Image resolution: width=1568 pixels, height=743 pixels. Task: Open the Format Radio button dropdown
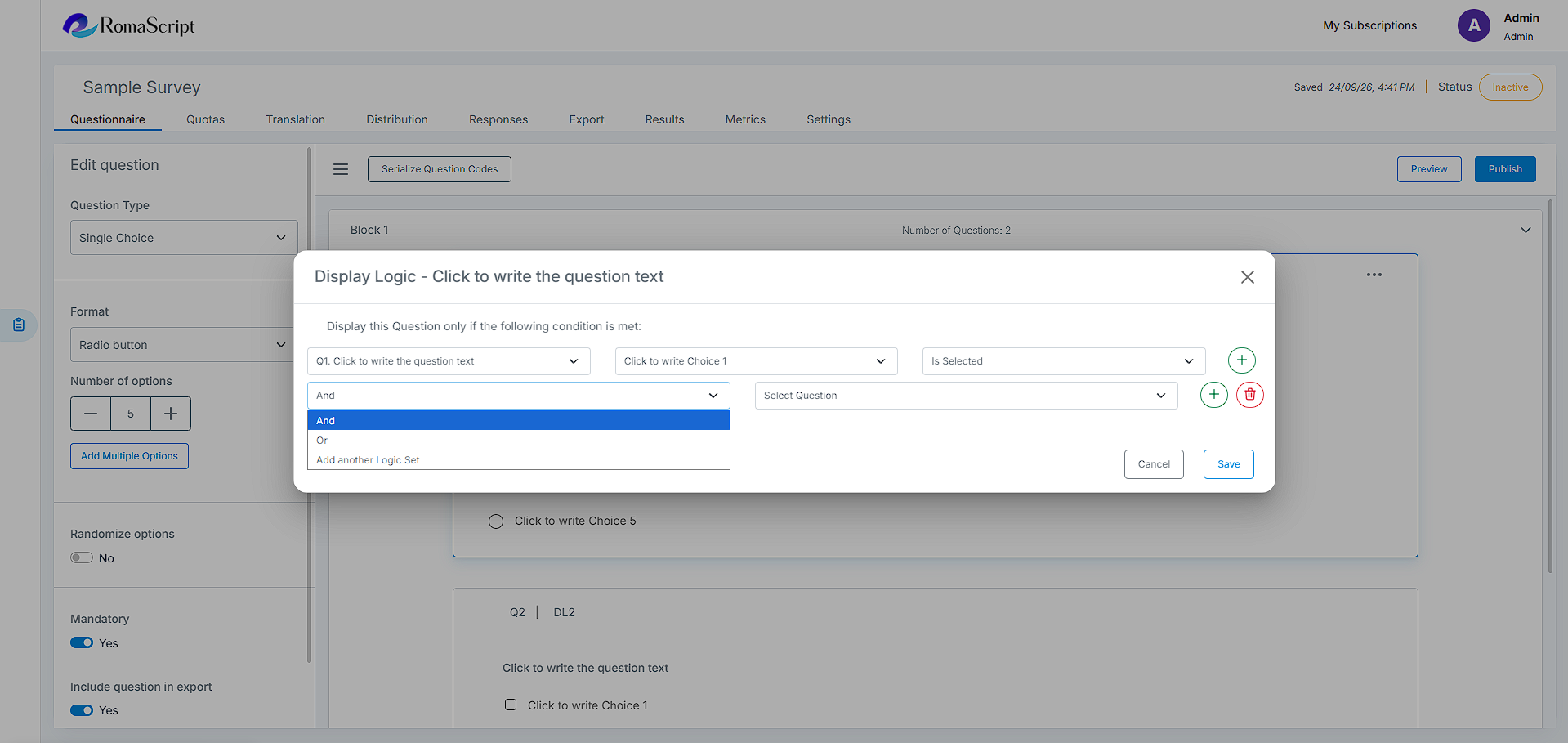click(x=184, y=345)
